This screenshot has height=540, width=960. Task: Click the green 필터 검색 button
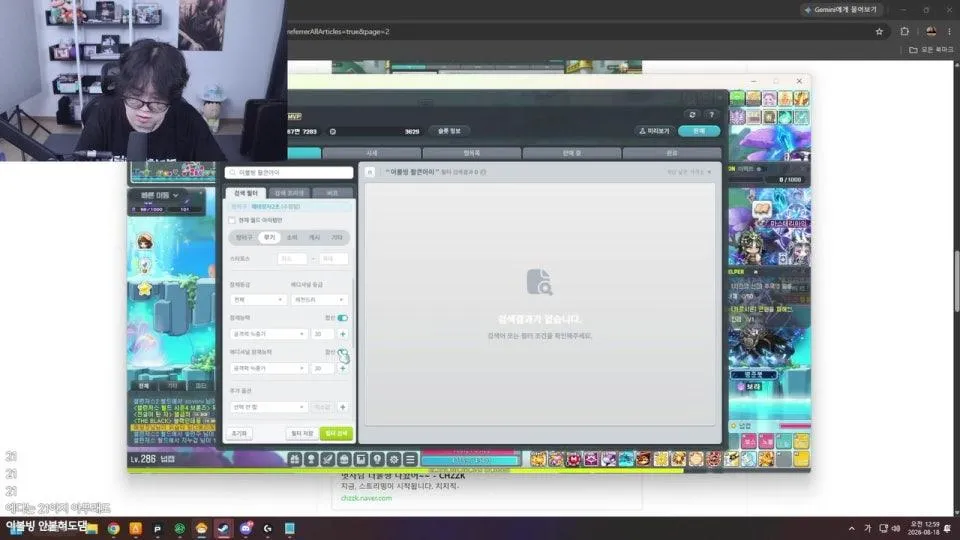336,433
